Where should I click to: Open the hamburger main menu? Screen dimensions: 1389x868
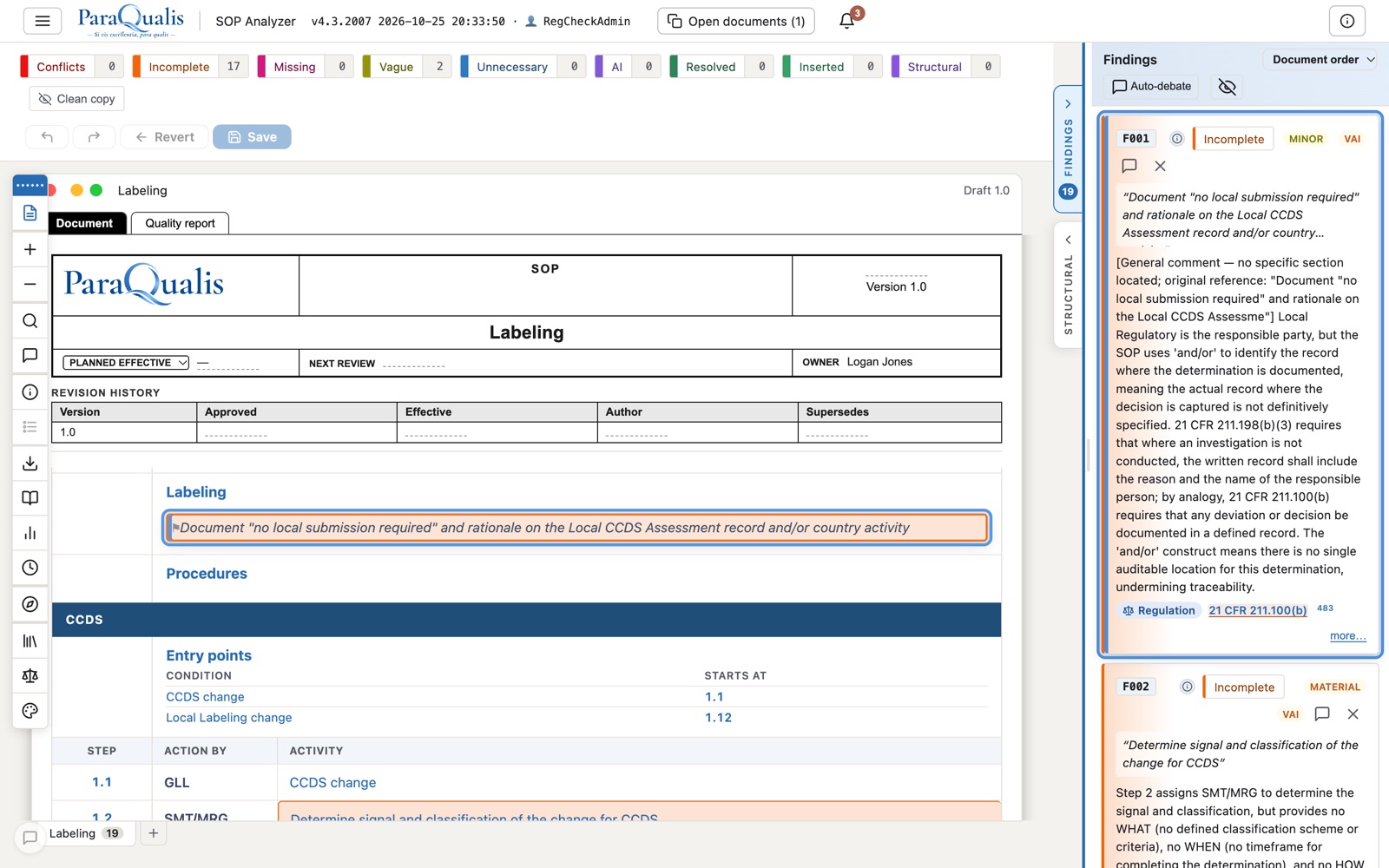pos(43,21)
